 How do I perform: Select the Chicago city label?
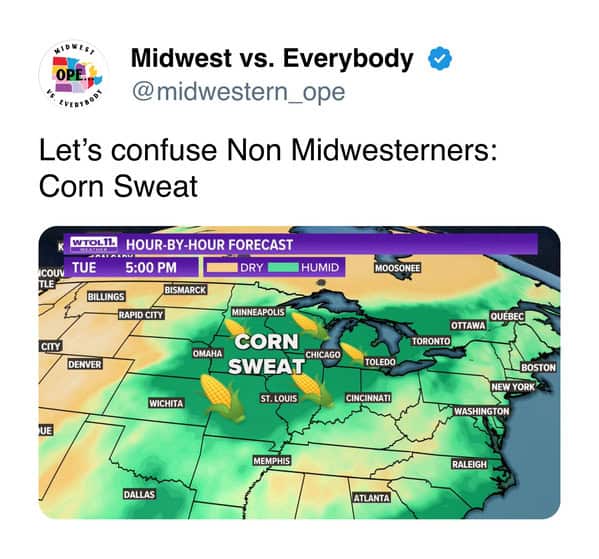tap(323, 355)
